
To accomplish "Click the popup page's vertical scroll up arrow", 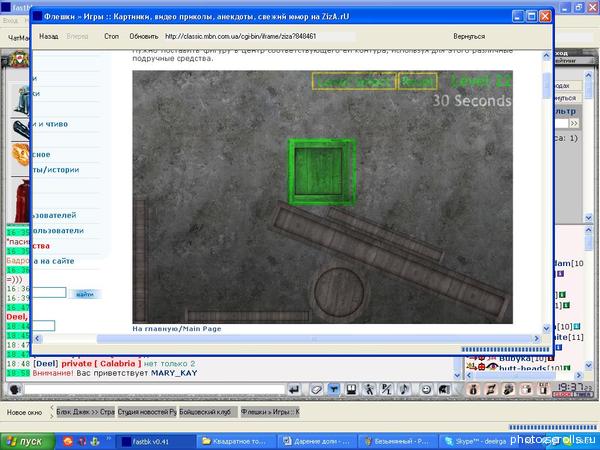I will coord(546,56).
